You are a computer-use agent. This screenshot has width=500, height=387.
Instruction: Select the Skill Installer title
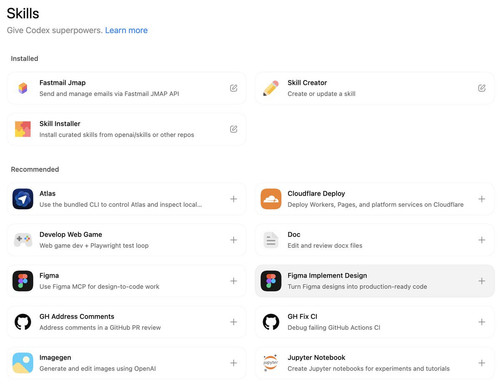tap(60, 124)
